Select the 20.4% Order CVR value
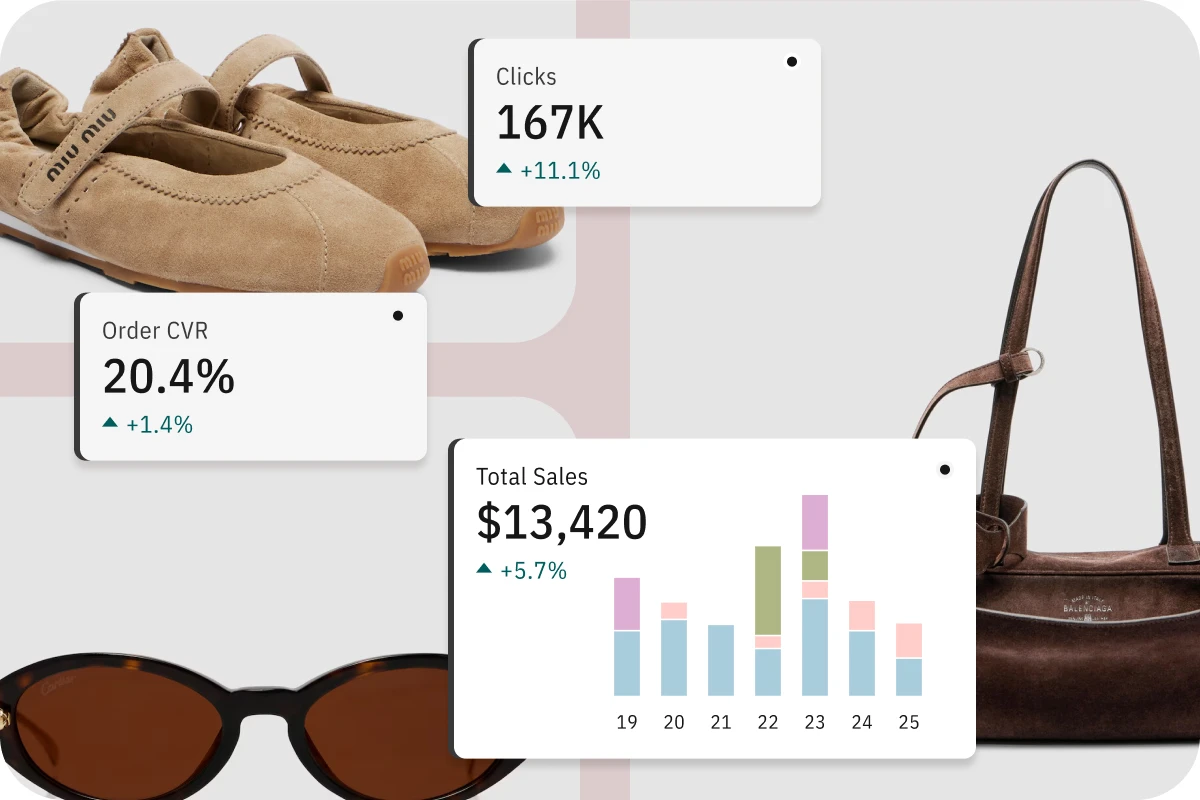 click(x=168, y=377)
